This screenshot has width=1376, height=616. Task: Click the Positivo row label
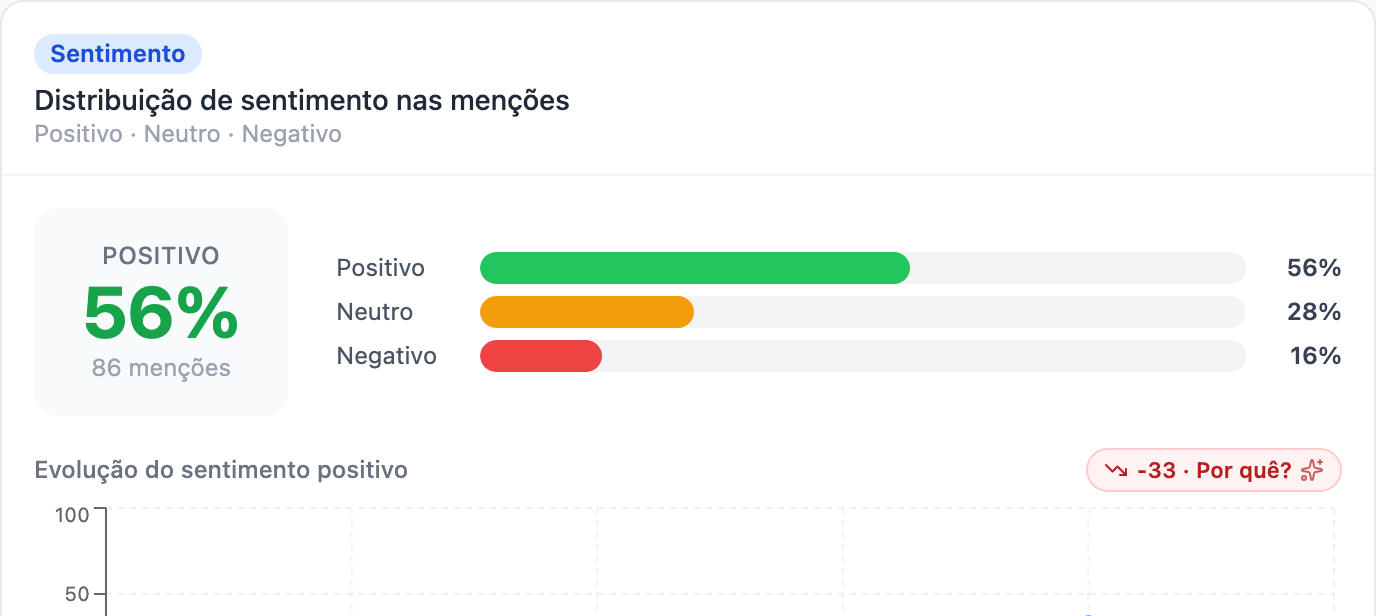tap(381, 268)
